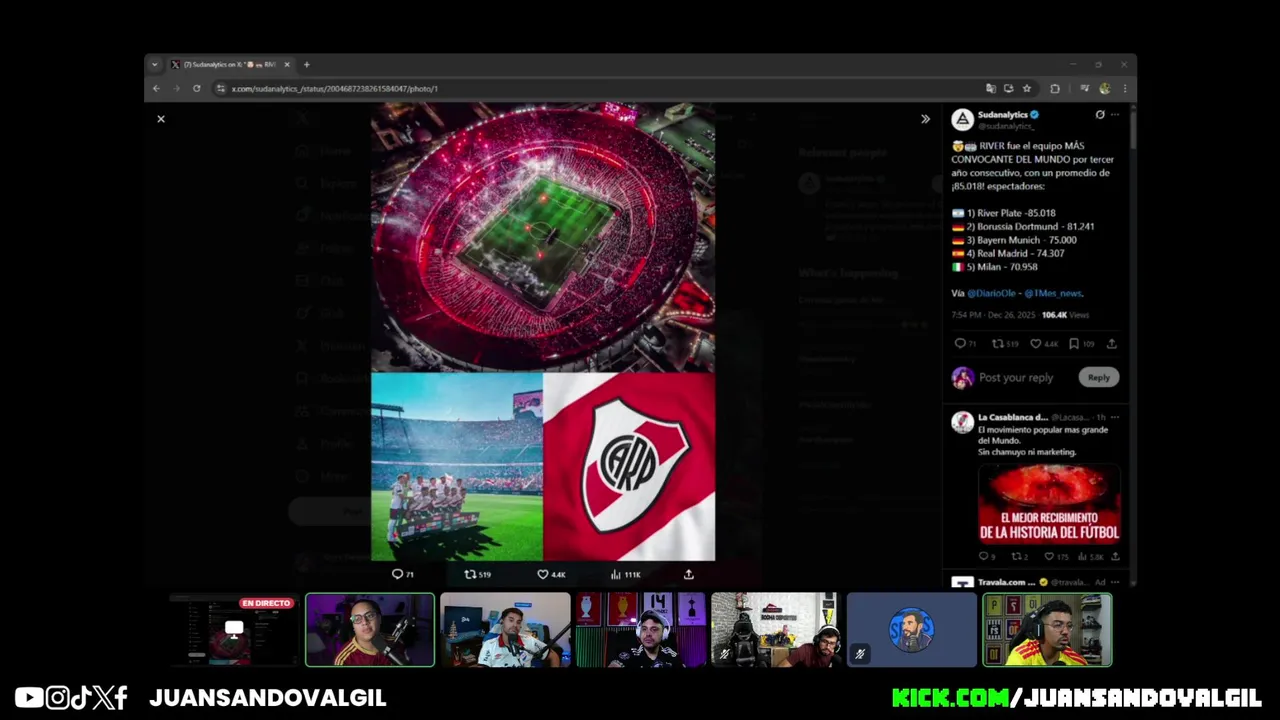This screenshot has width=1280, height=720.
Task: Click the install/cast screen icon in the address bar
Action: [x=1008, y=88]
